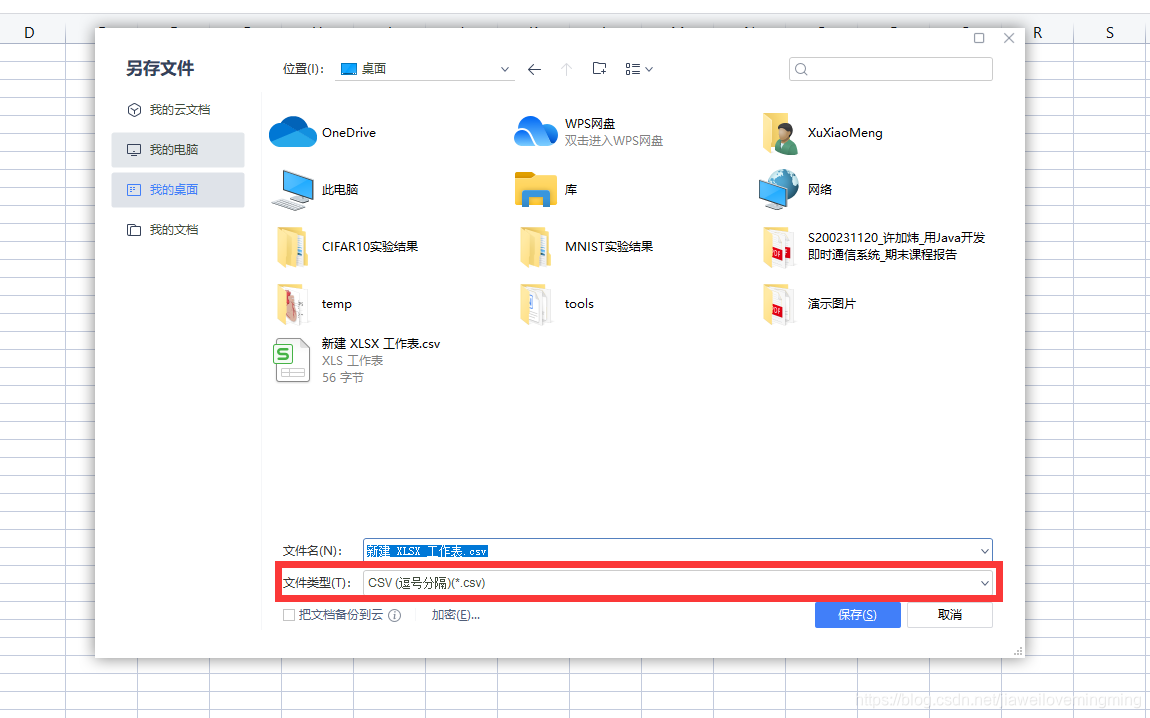
Task: Open the S200231120 course report folder icon
Action: coord(779,246)
